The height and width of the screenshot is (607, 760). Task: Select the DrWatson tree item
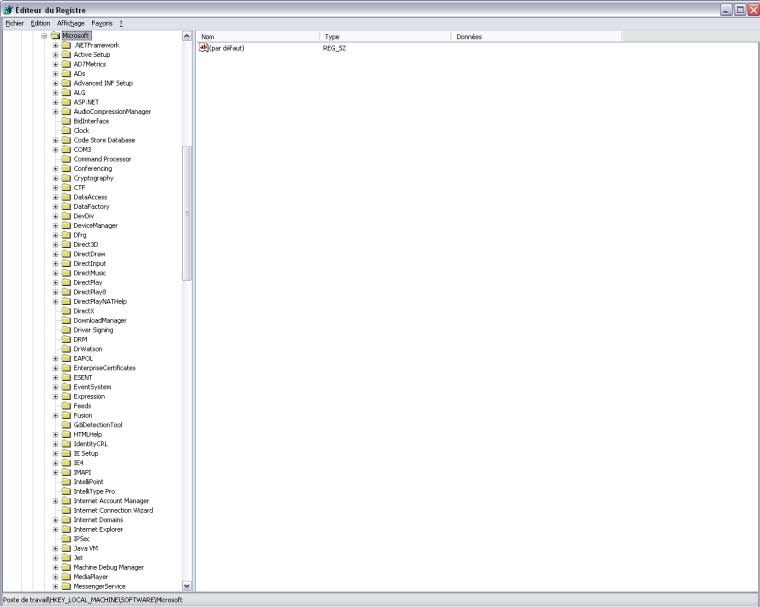coord(88,349)
